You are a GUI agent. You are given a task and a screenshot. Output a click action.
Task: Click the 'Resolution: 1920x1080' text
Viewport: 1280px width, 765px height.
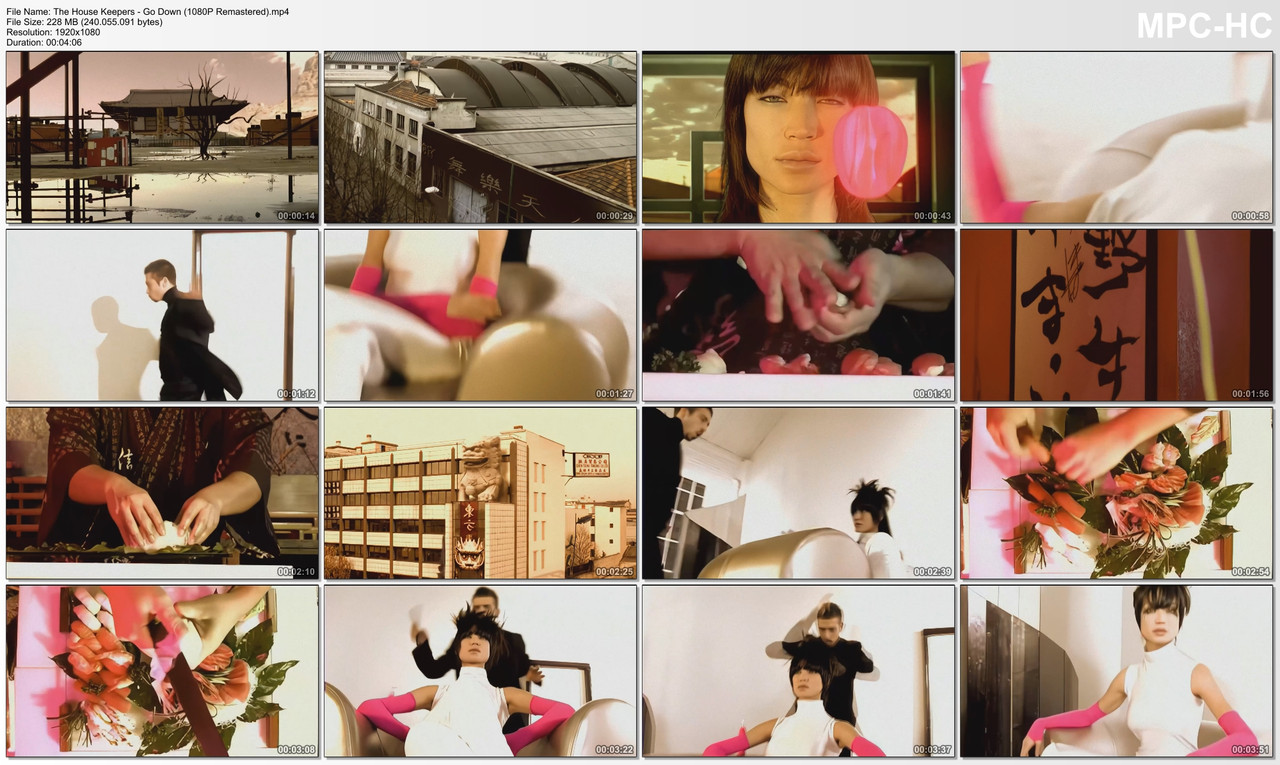coord(53,31)
